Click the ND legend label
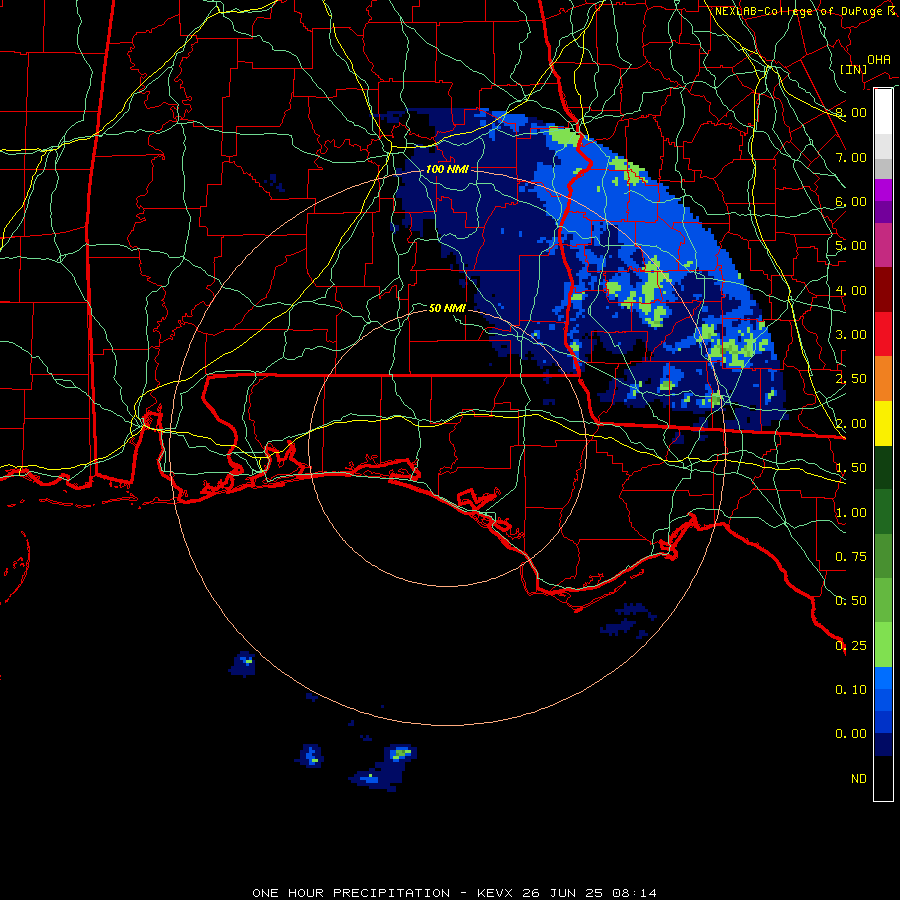Viewport: 900px width, 900px height. tap(859, 779)
